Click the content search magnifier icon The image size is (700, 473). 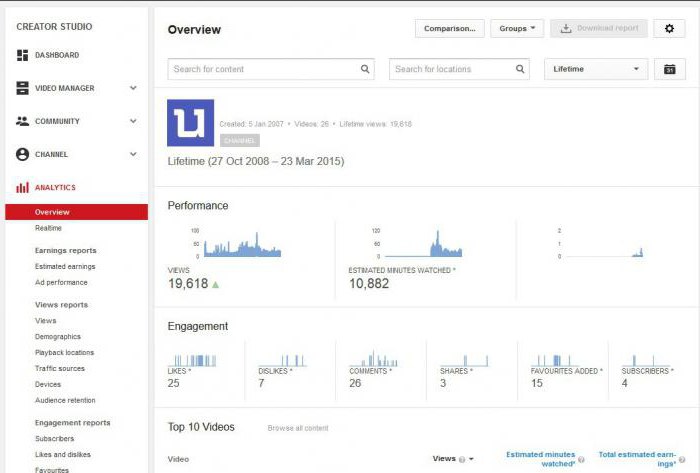[x=365, y=69]
